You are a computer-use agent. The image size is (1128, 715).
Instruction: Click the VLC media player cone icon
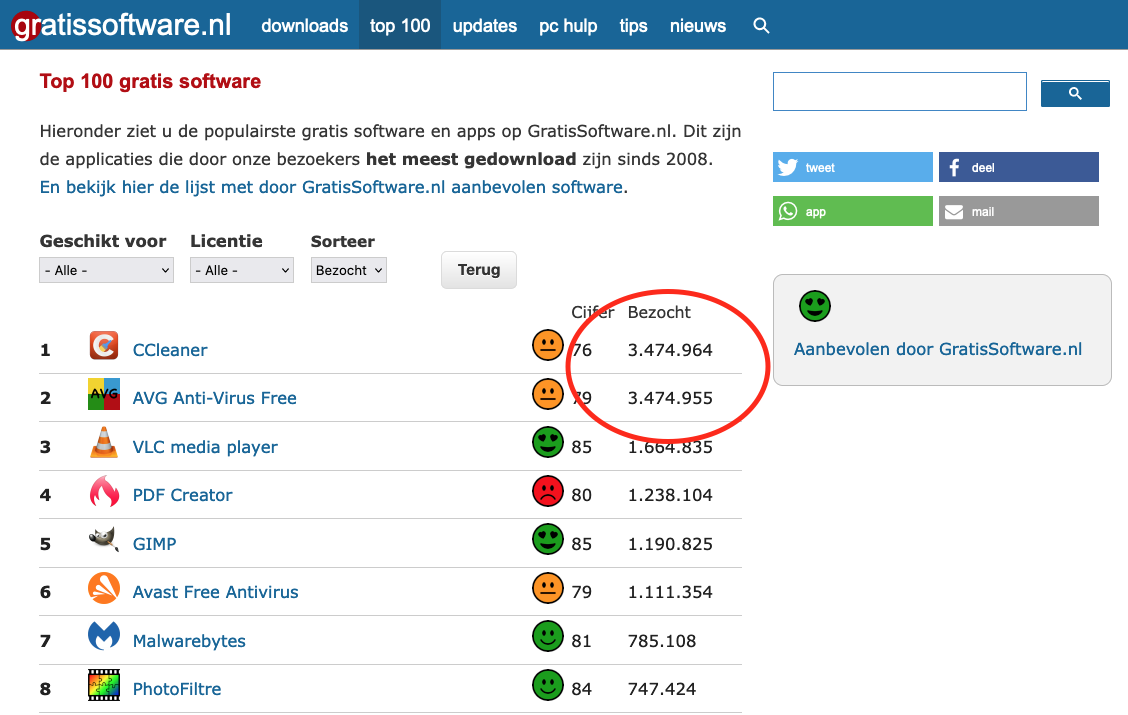pyautogui.click(x=104, y=443)
